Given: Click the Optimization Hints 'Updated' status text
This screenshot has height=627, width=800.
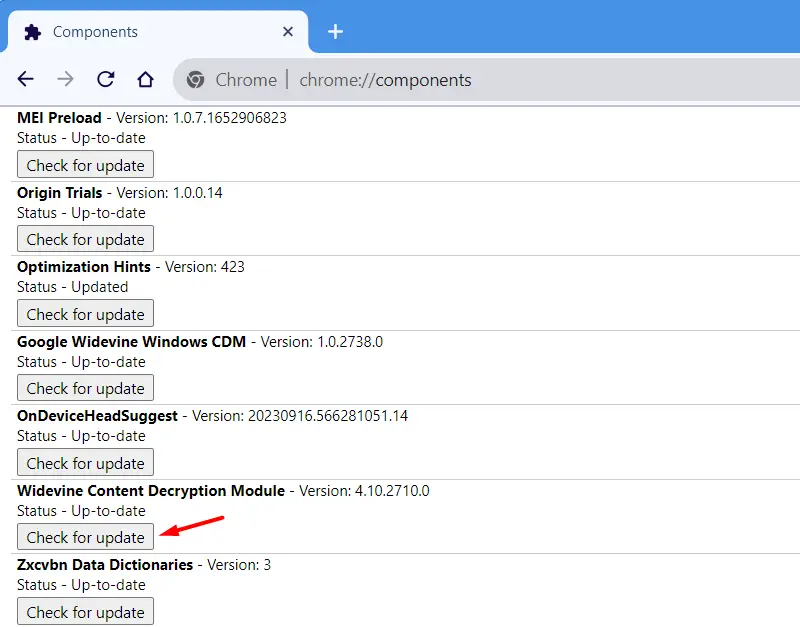Looking at the screenshot, I should pos(100,287).
